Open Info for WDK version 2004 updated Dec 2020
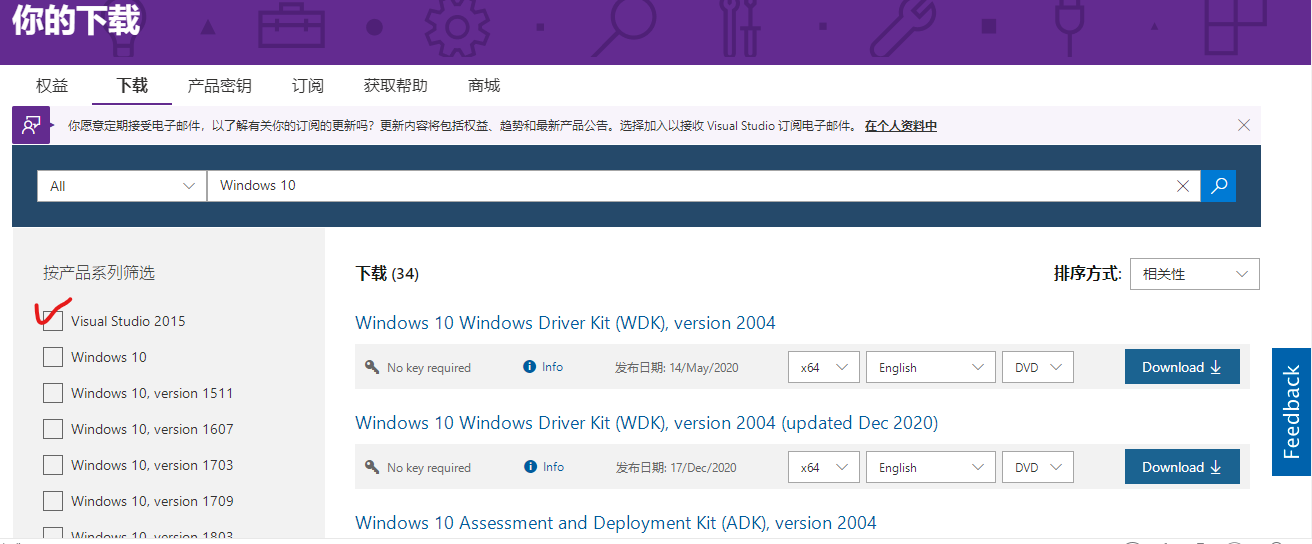The width and height of the screenshot is (1312, 544). pyautogui.click(x=543, y=467)
